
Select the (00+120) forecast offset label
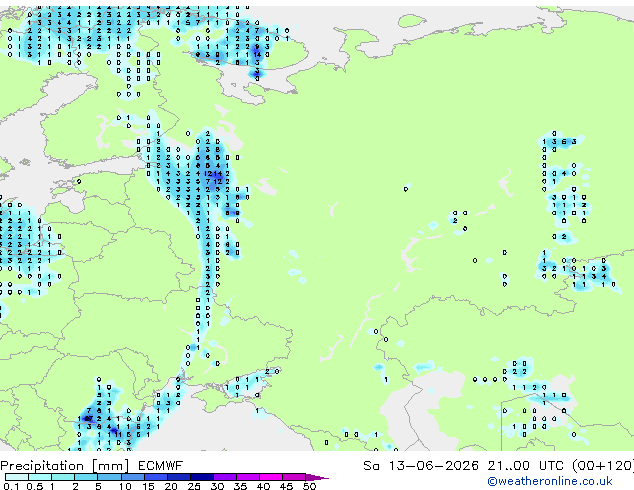click(603, 466)
